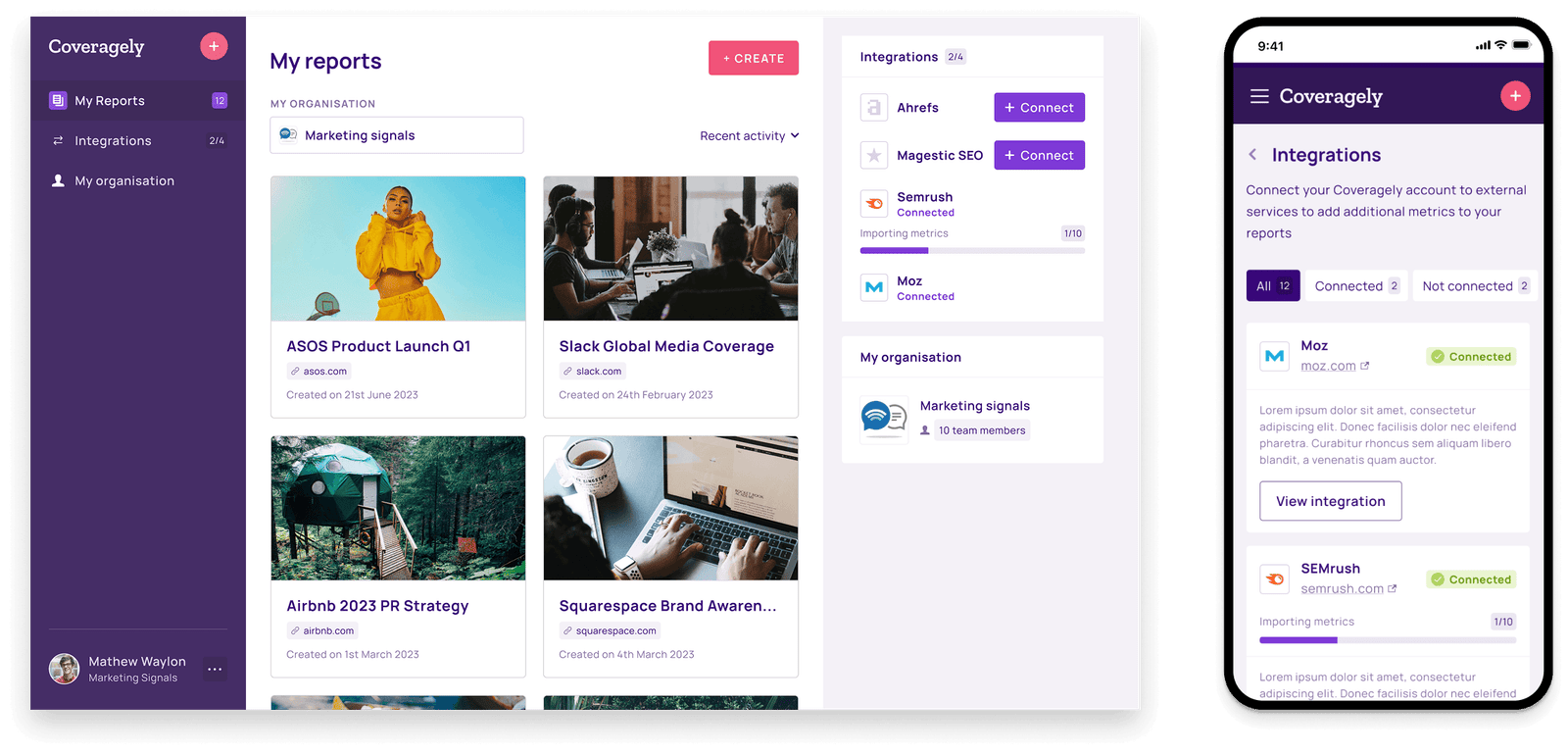Select the All tab on mobile

1273,285
